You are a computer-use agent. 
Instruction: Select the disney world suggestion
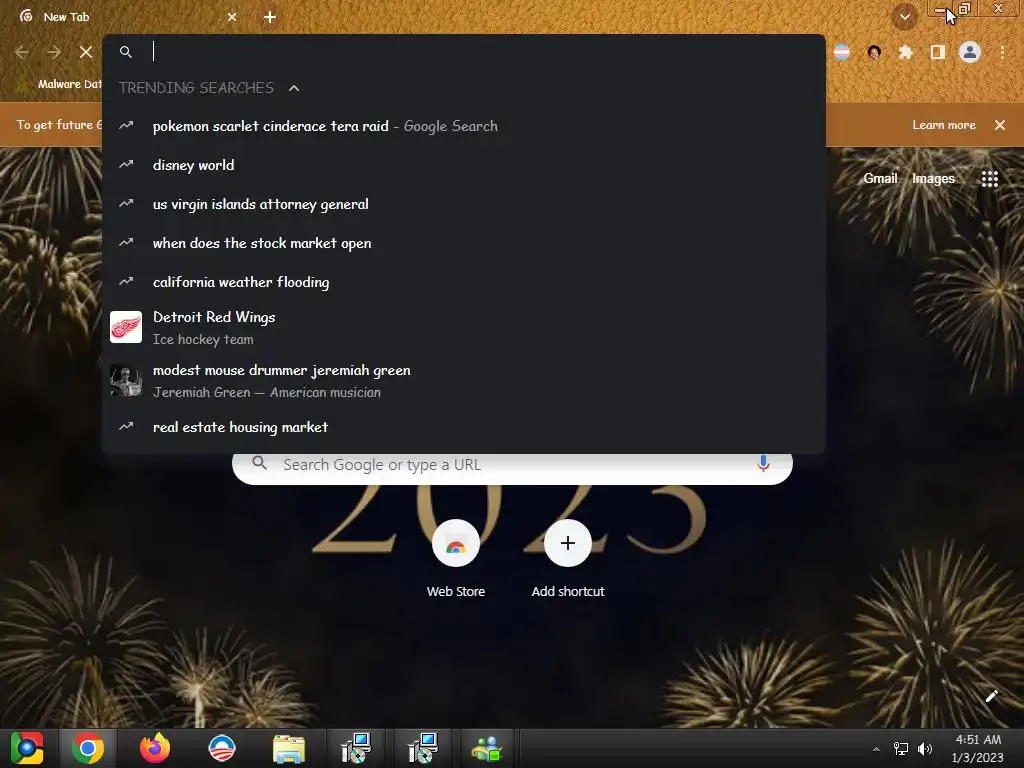coord(464,165)
